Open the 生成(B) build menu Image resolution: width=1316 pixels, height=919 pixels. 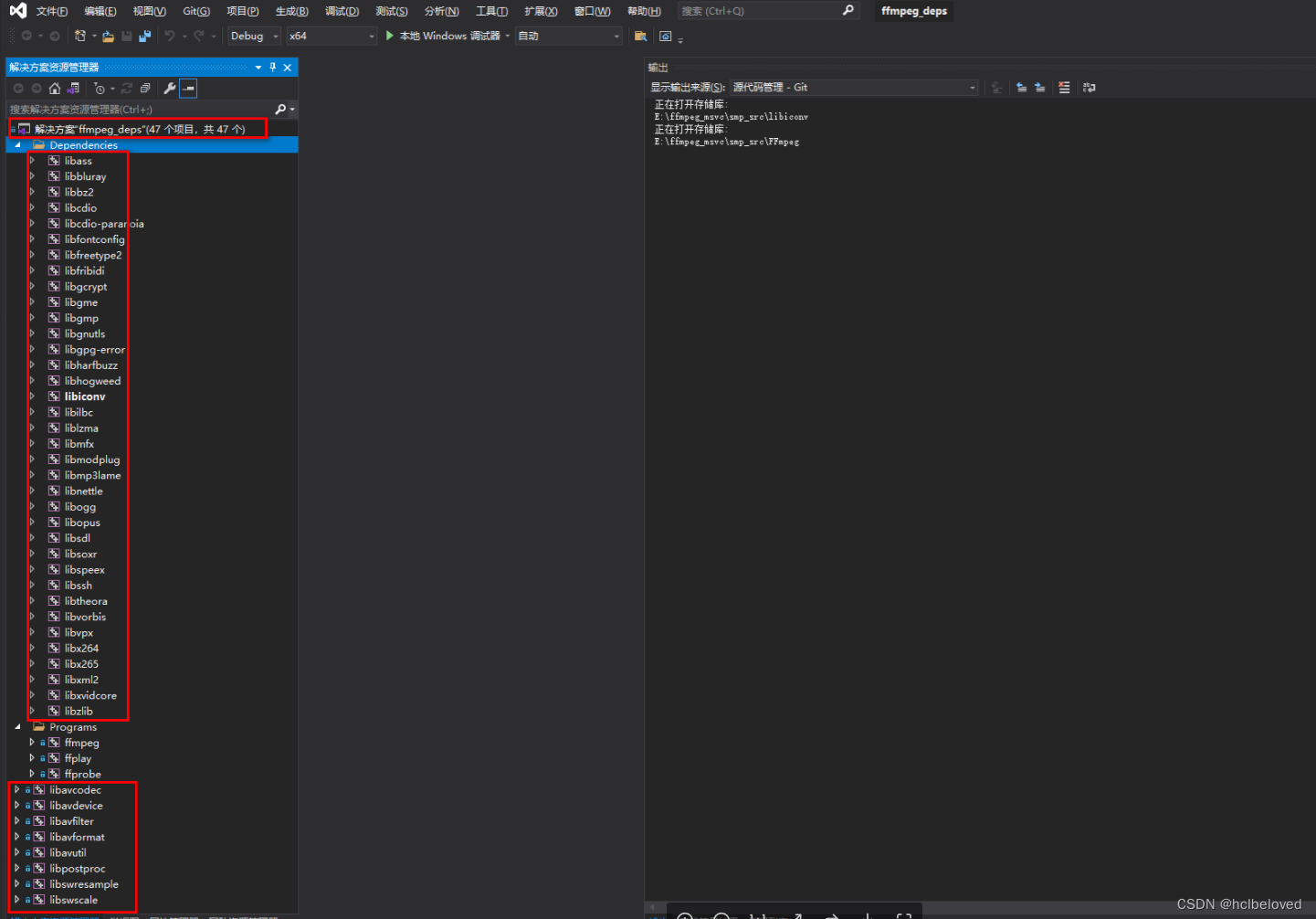click(290, 11)
